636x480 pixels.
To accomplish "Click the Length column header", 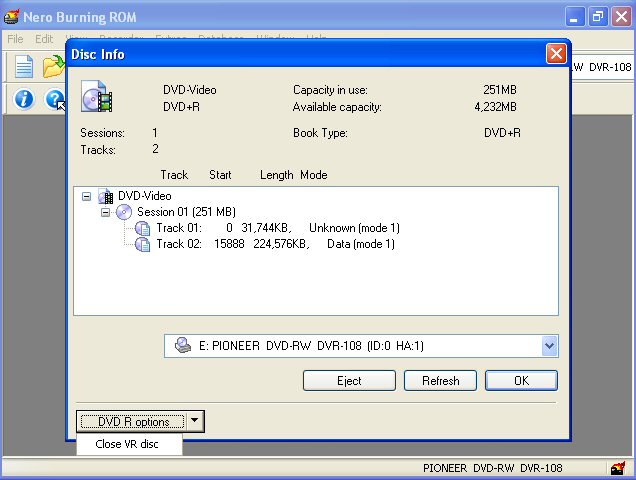I will pos(277,175).
